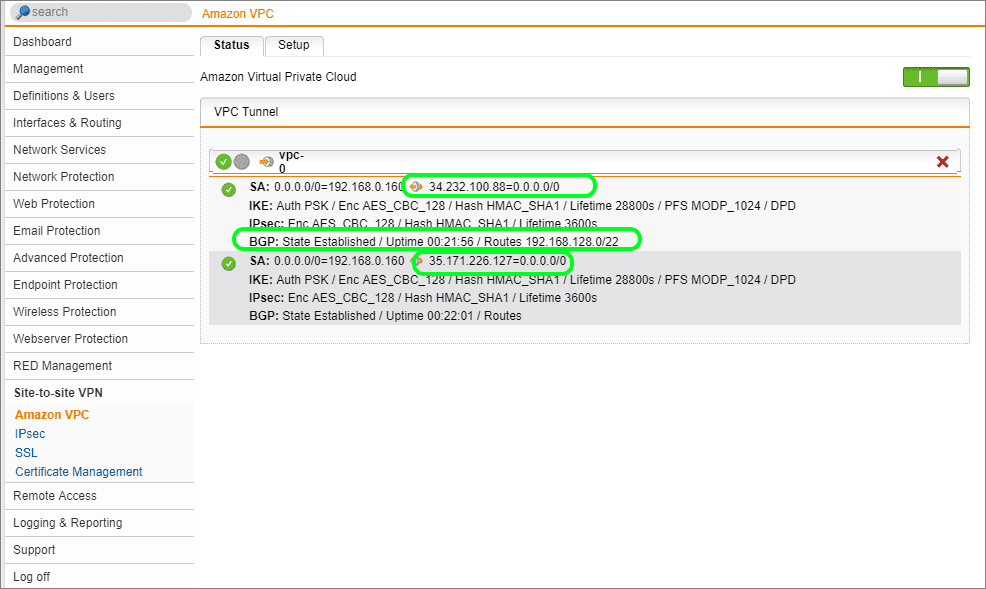This screenshot has width=986, height=589.
Task: Open Wireless Protection menu
Action: pyautogui.click(x=99, y=312)
